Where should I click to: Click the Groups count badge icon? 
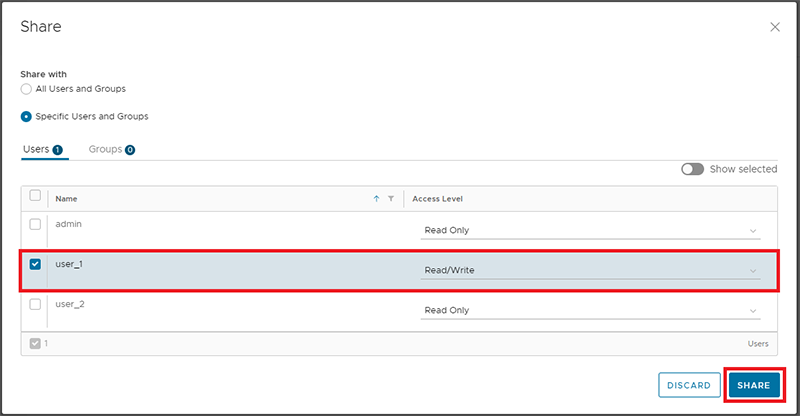tap(130, 150)
